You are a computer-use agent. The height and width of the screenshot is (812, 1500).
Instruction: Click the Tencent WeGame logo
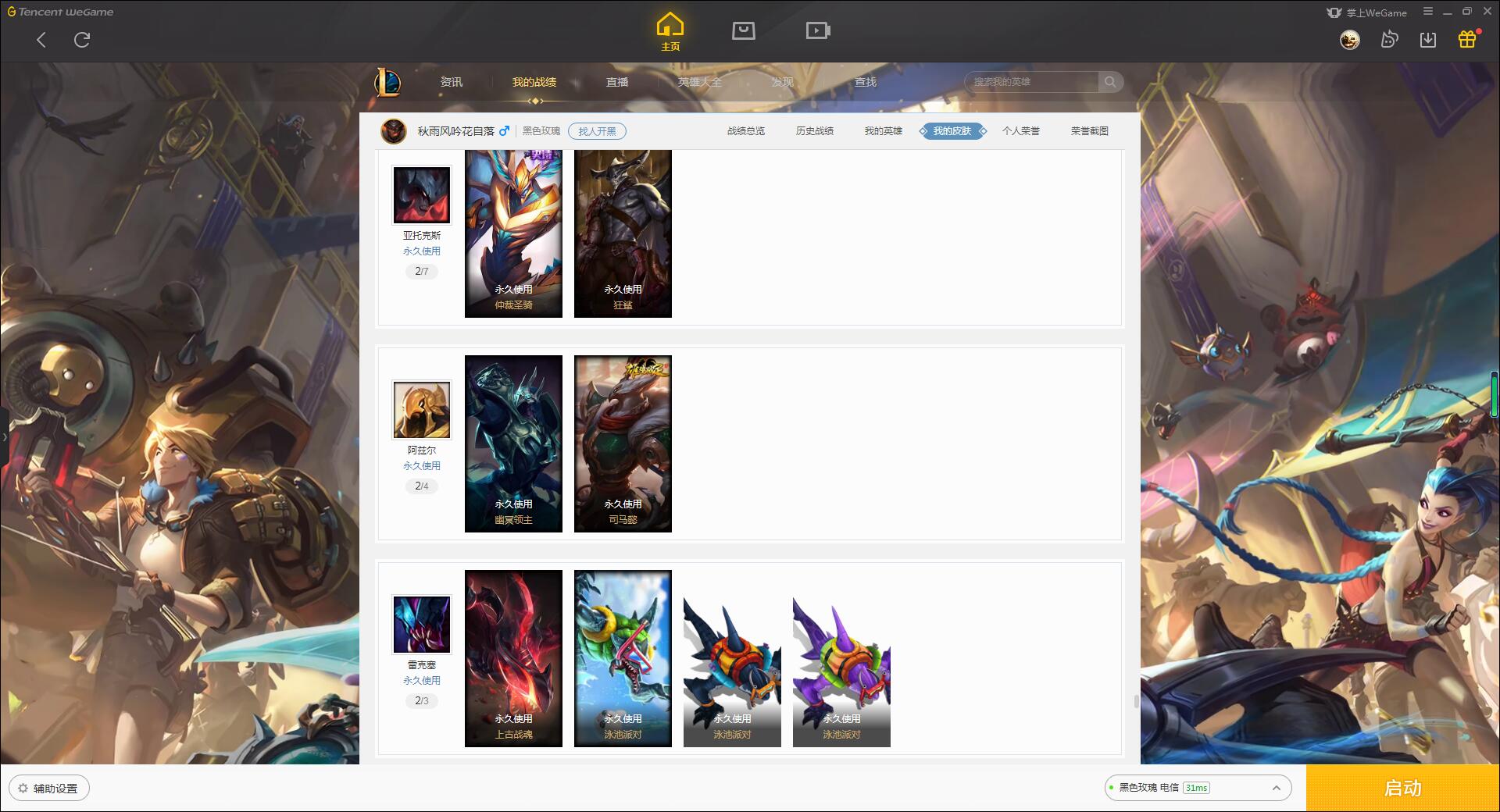point(60,12)
